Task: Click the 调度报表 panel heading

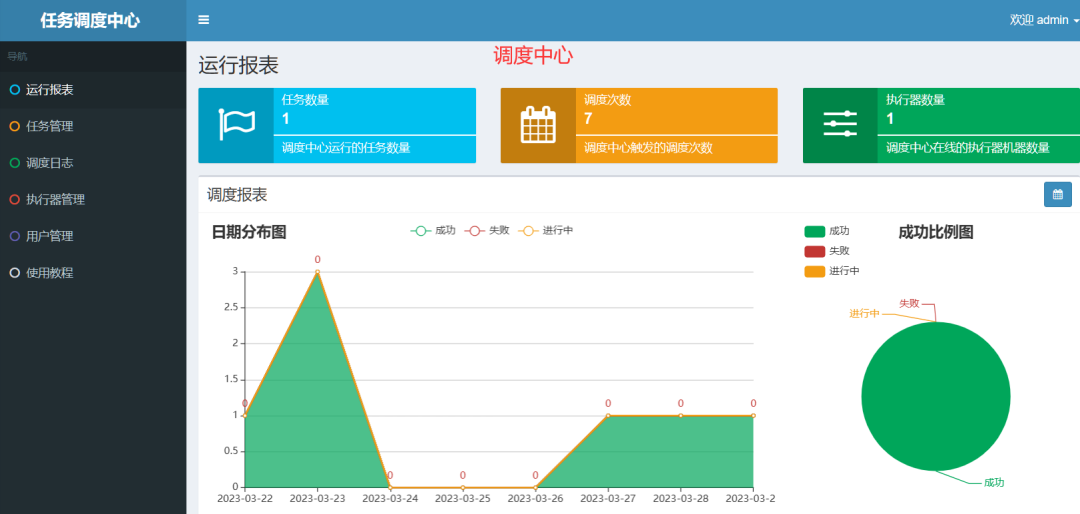Action: coord(237,195)
